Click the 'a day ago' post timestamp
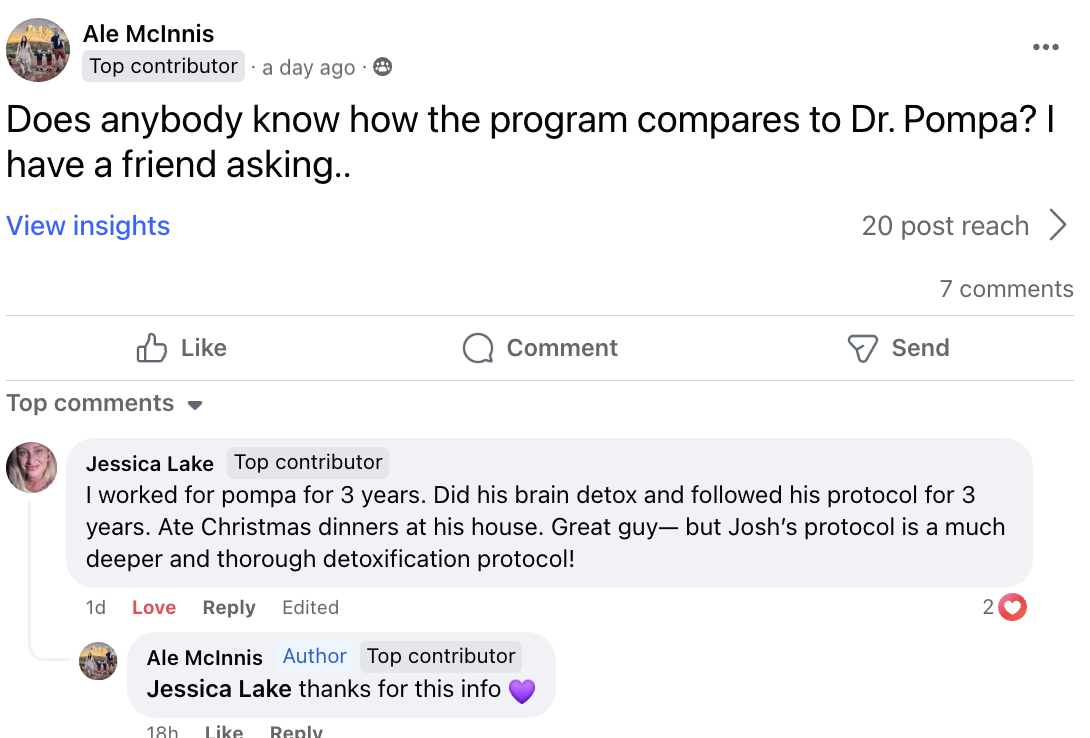This screenshot has height=738, width=1090. (x=309, y=67)
